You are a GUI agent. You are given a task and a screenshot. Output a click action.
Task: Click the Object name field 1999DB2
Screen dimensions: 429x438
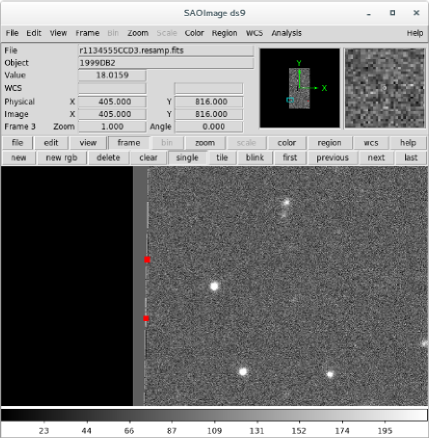click(x=166, y=63)
